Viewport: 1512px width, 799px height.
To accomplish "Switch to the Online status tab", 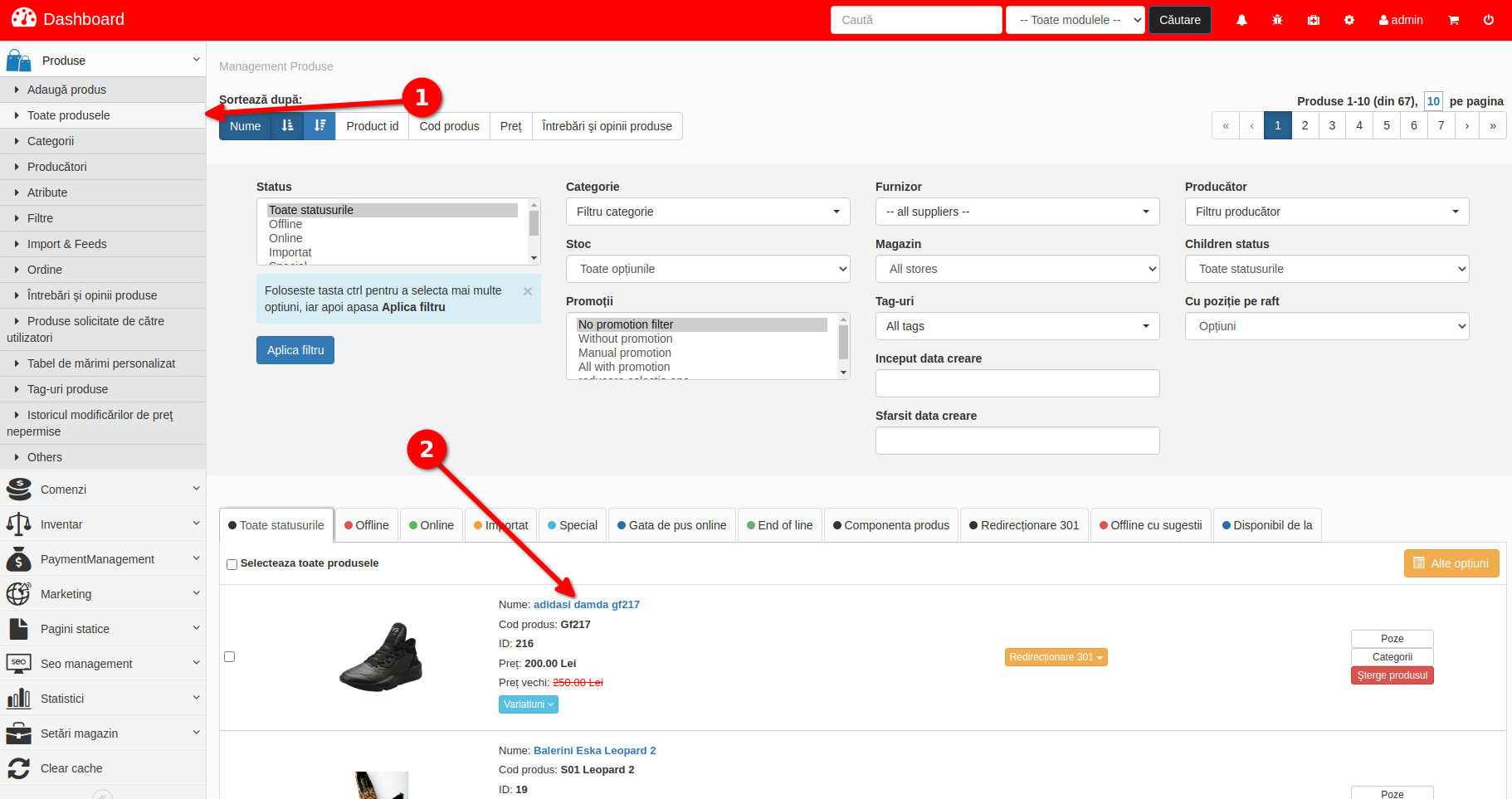I will click(432, 525).
